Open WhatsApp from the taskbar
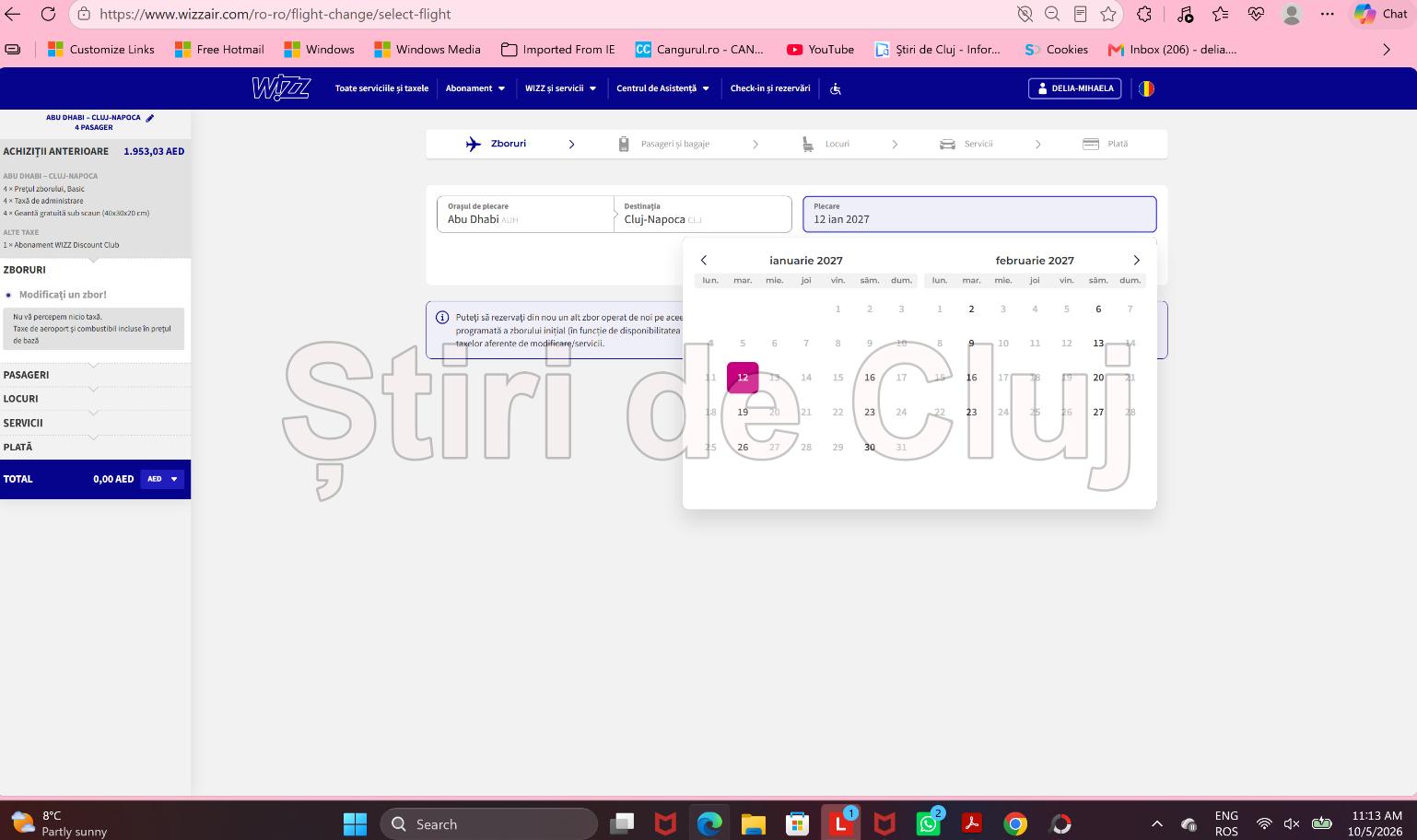 point(928,823)
